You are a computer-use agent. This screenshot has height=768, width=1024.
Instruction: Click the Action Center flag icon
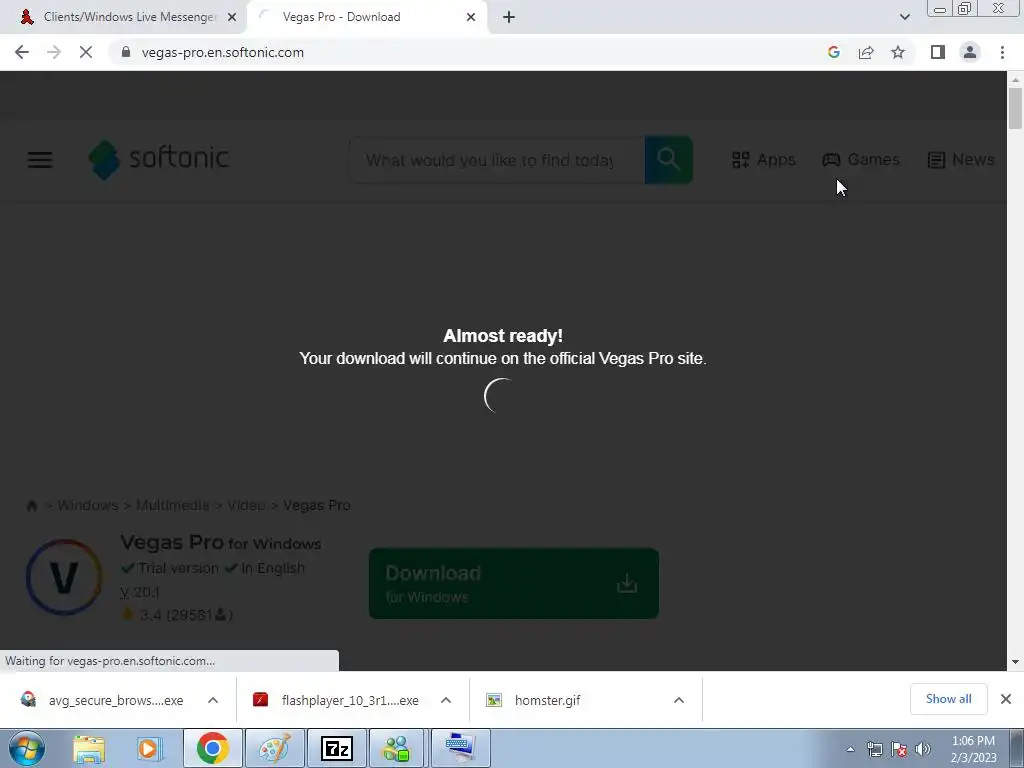pyautogui.click(x=899, y=750)
